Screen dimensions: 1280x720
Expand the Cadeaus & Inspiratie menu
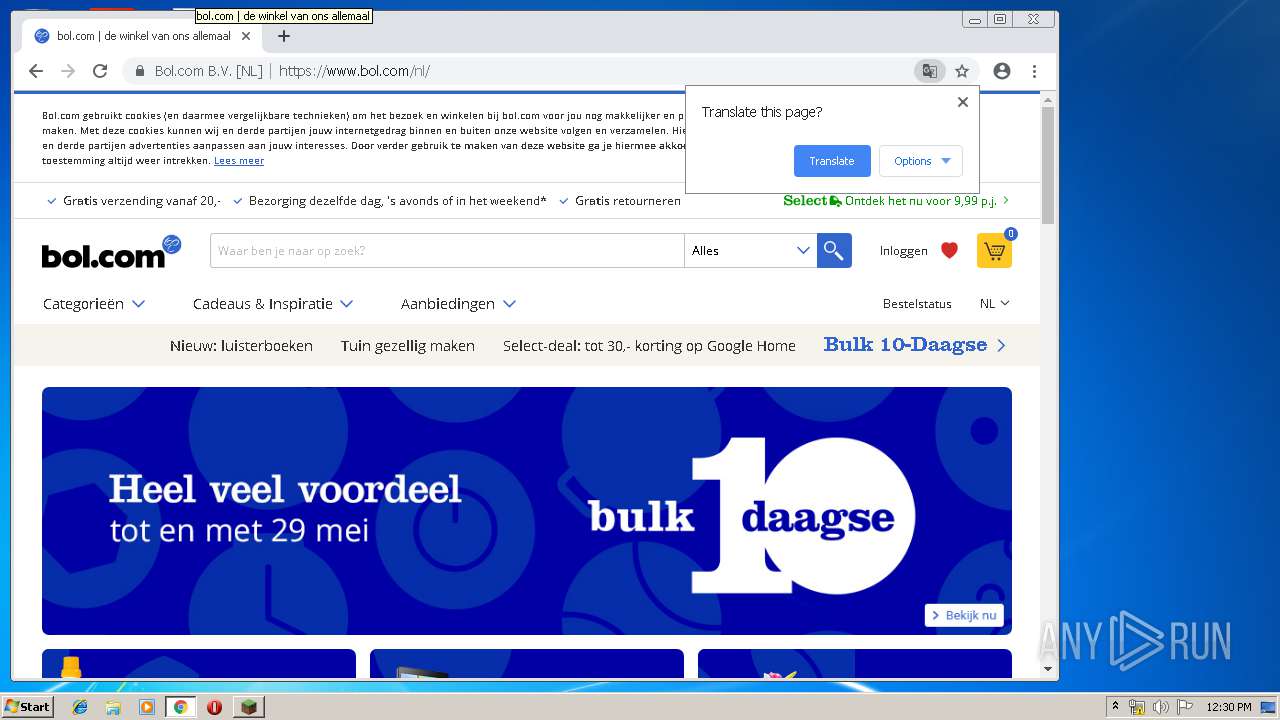(273, 304)
